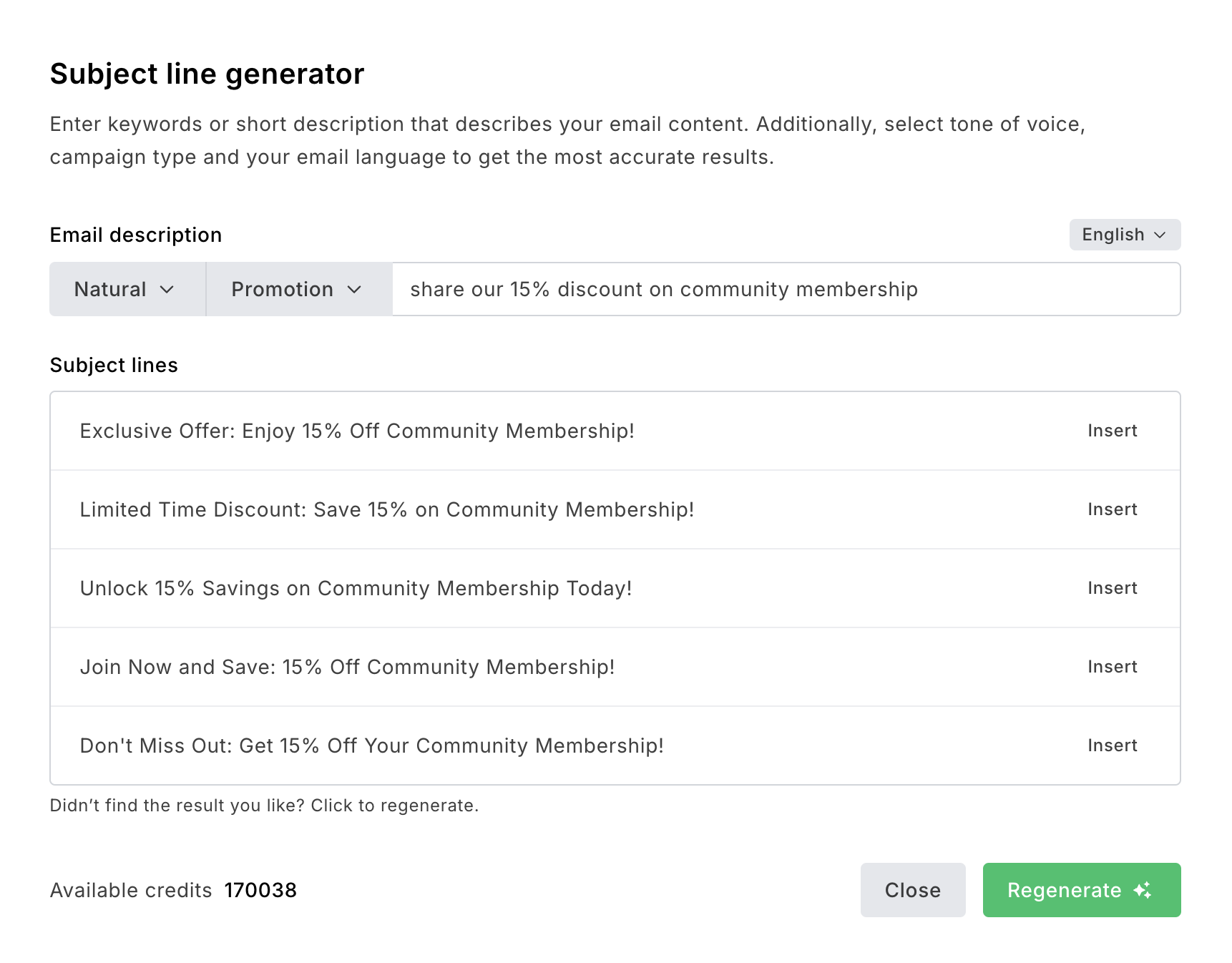Viewport: 1232px width, 963px height.
Task: Insert the 'Don't Miss Out' subject line
Action: pos(1112,746)
